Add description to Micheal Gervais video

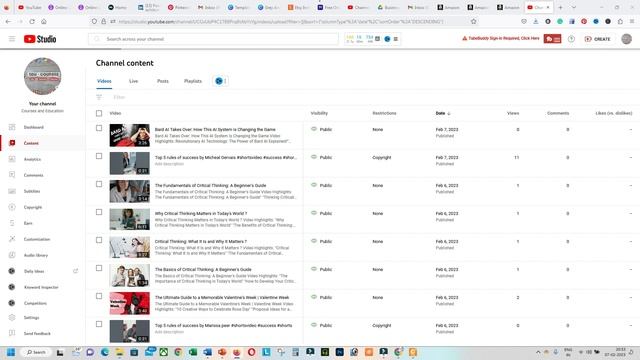[169, 164]
